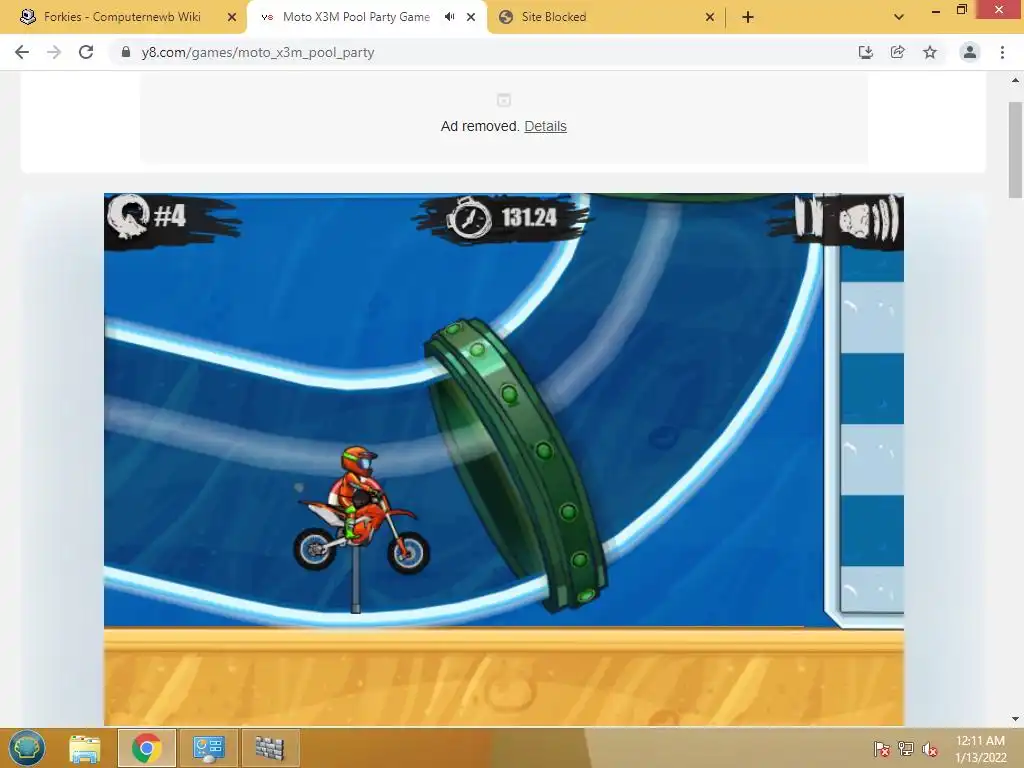Close the Moto X3M Pool Party tab
Image resolution: width=1024 pixels, height=768 pixels.
[x=471, y=17]
